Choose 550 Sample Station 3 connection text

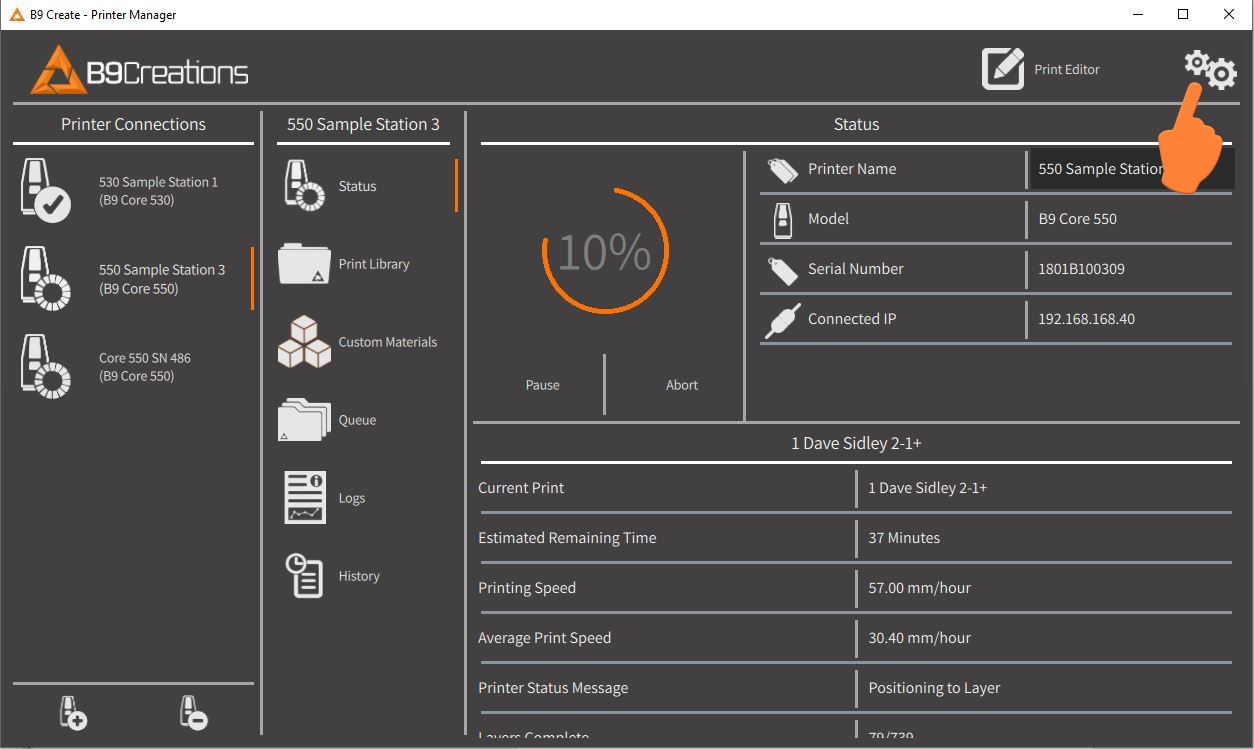162,279
